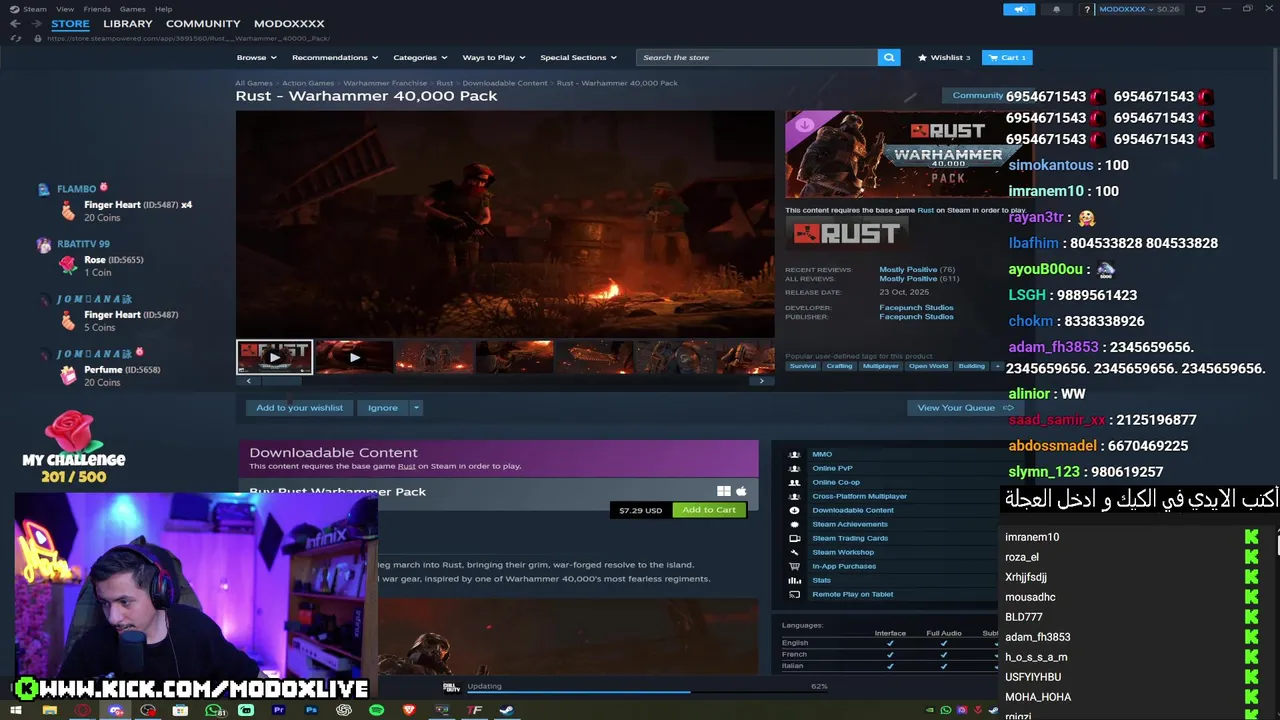This screenshot has width=1280, height=720.
Task: Click the In-App Purchases cart icon
Action: [x=795, y=566]
